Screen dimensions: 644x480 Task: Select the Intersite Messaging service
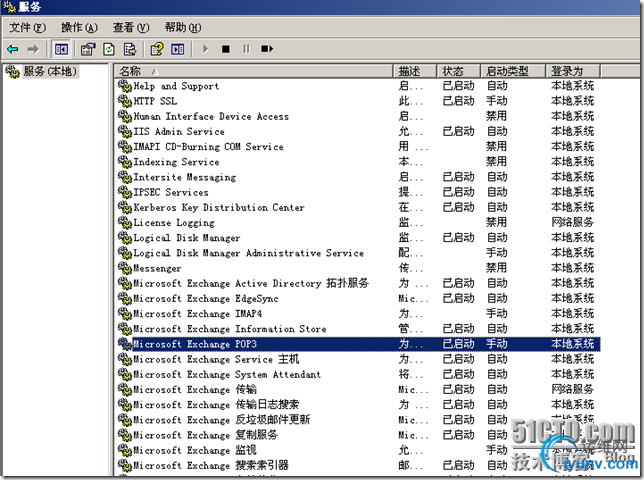coord(185,177)
